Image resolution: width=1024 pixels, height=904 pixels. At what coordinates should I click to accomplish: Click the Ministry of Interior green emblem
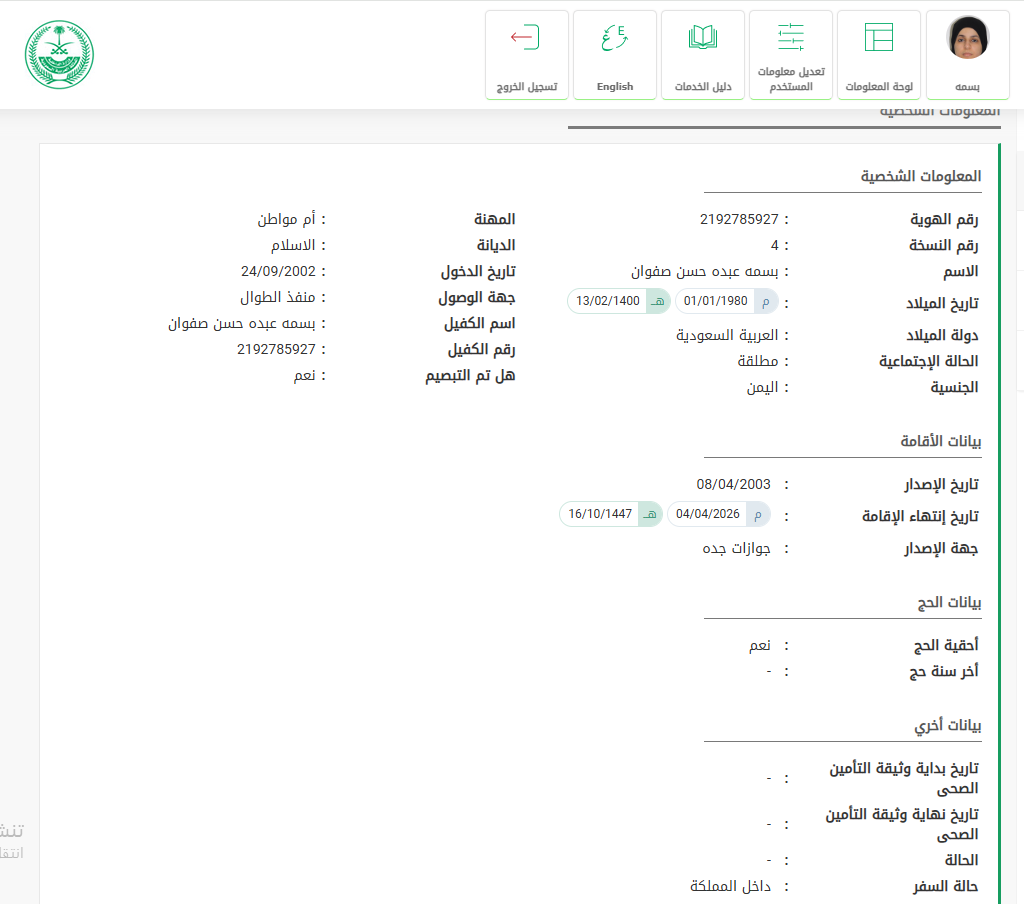(58, 54)
